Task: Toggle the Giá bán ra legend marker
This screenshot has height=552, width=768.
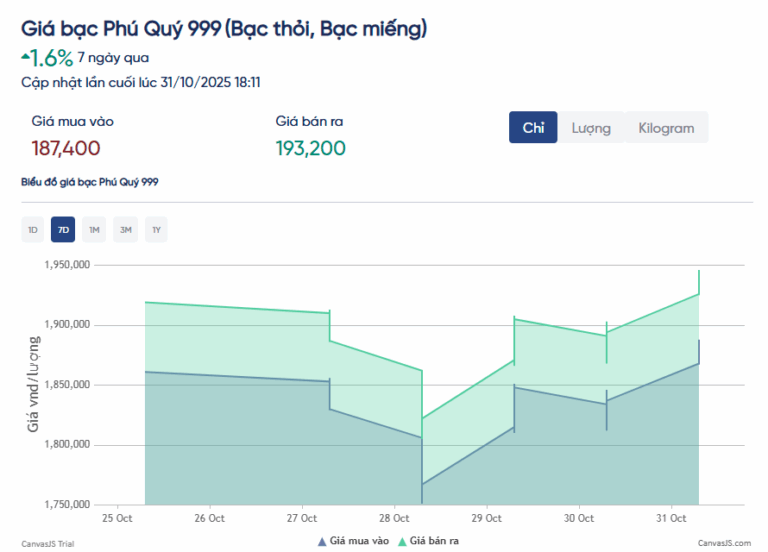Action: (x=403, y=541)
